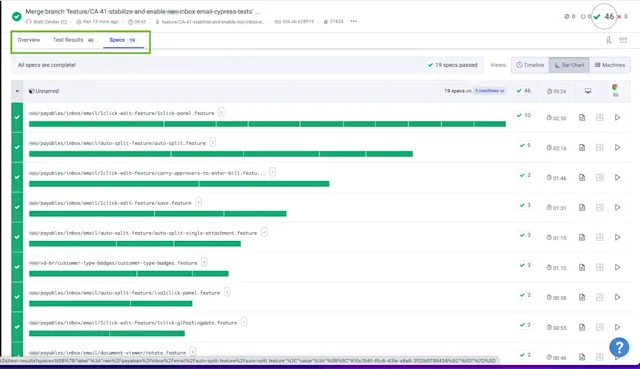The image size is (640, 369).
Task: Open output log for customer-type-badges.feature
Action: (582, 267)
